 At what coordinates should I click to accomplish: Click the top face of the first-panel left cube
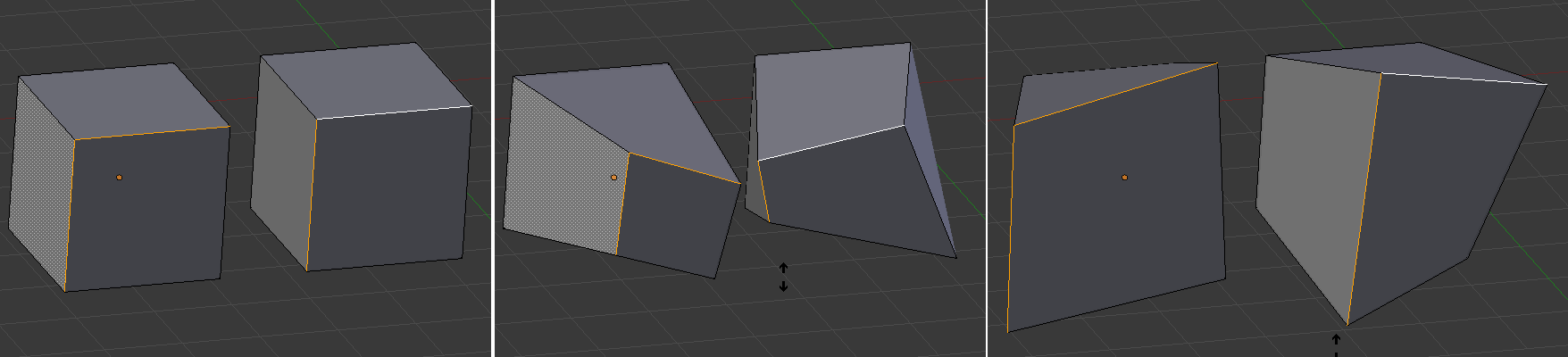122,99
